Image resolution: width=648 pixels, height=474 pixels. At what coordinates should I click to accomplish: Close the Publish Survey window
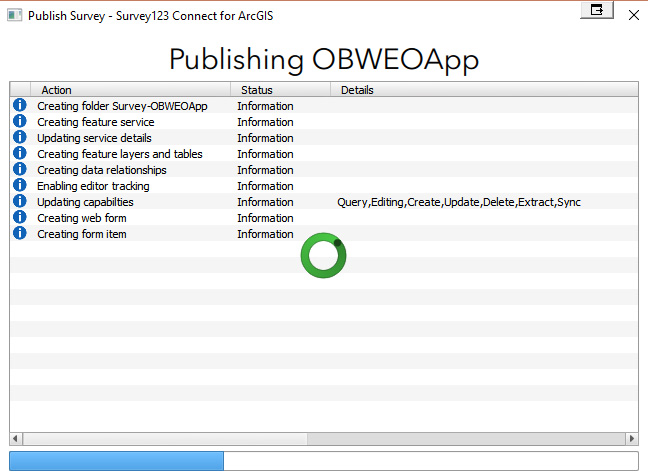[634, 16]
